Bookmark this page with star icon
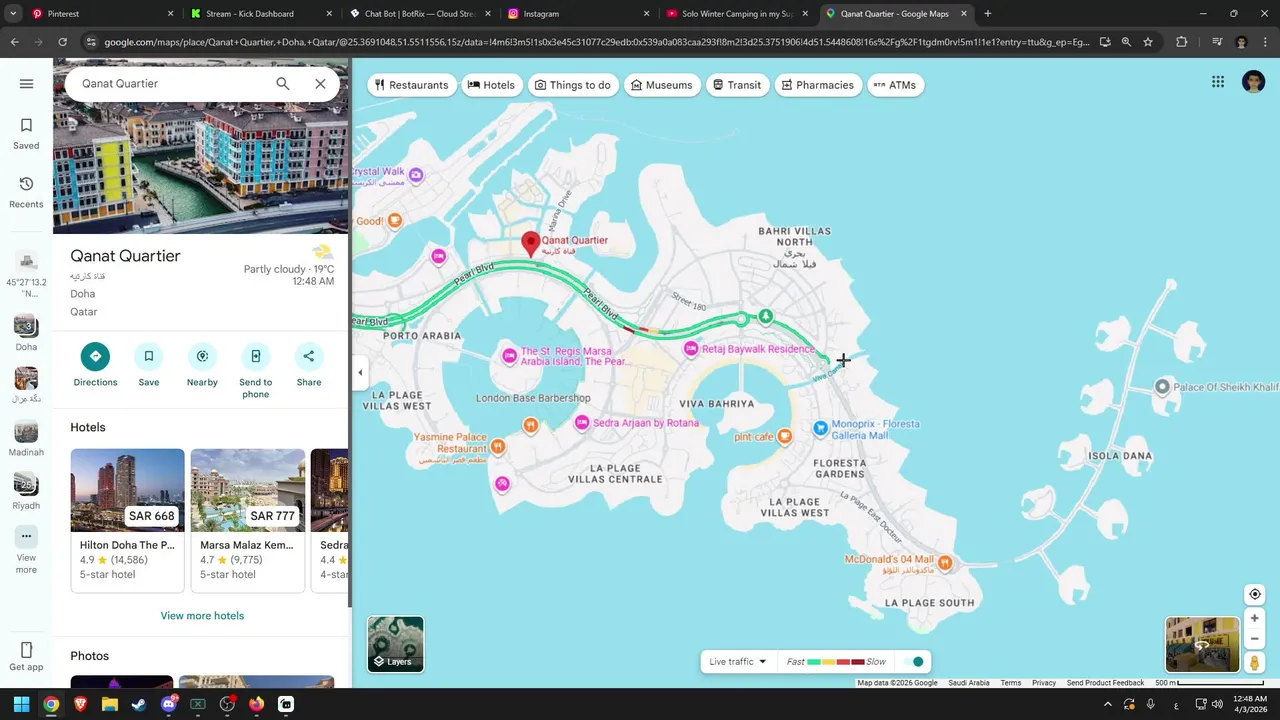Image resolution: width=1280 pixels, height=720 pixels. tap(1148, 42)
